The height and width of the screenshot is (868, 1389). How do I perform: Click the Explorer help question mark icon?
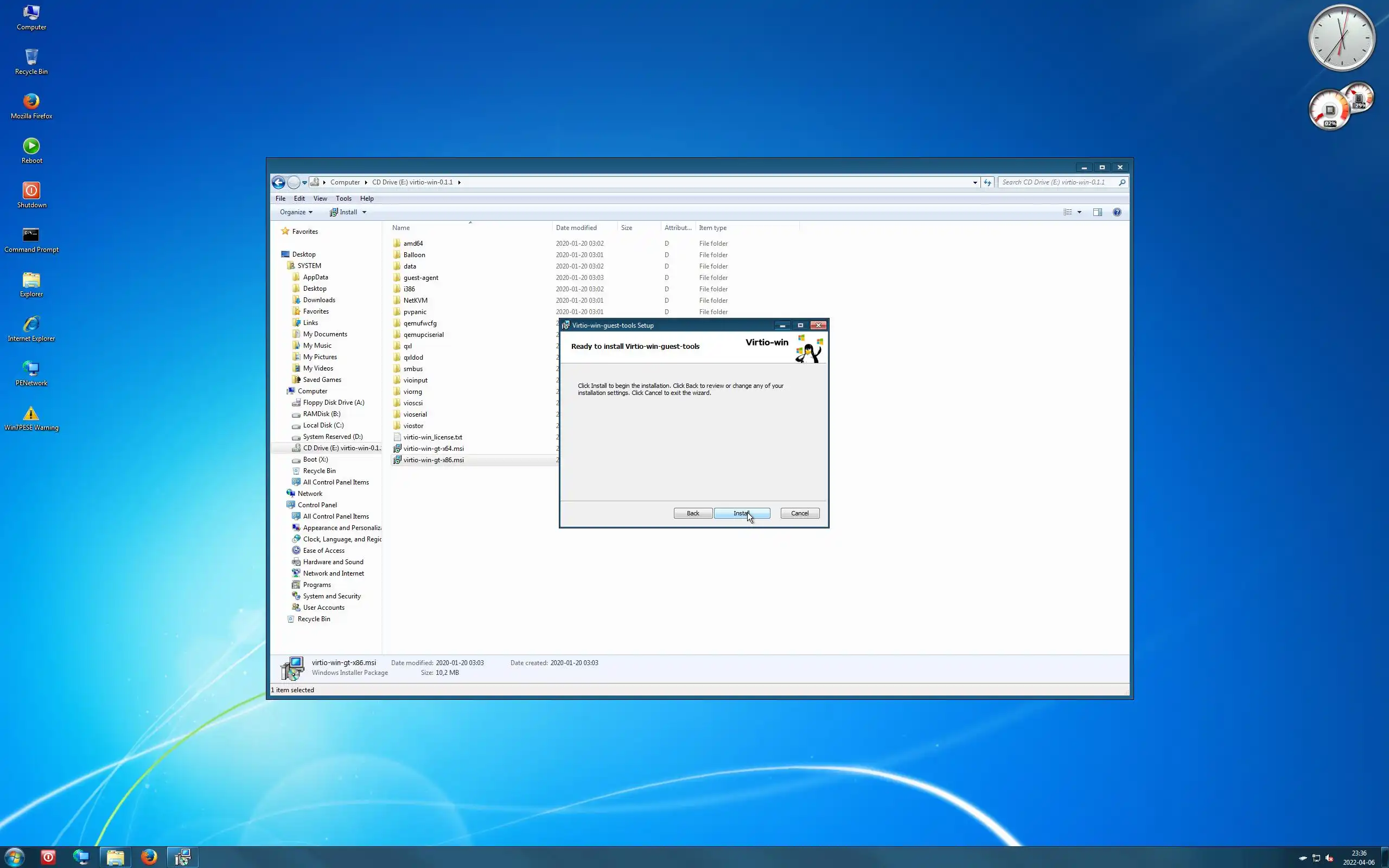pyautogui.click(x=1117, y=213)
